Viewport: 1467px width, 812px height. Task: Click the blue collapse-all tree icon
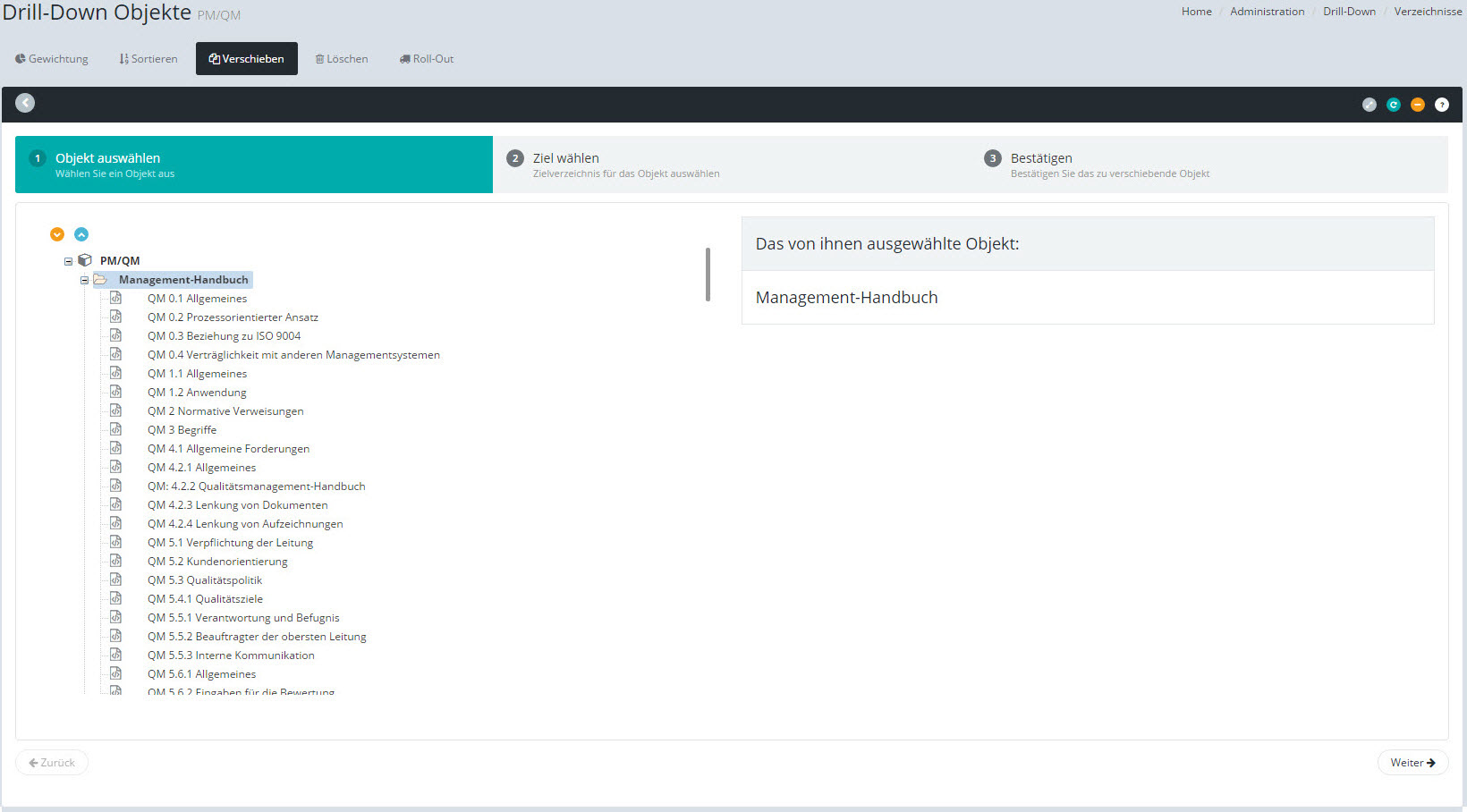(81, 234)
